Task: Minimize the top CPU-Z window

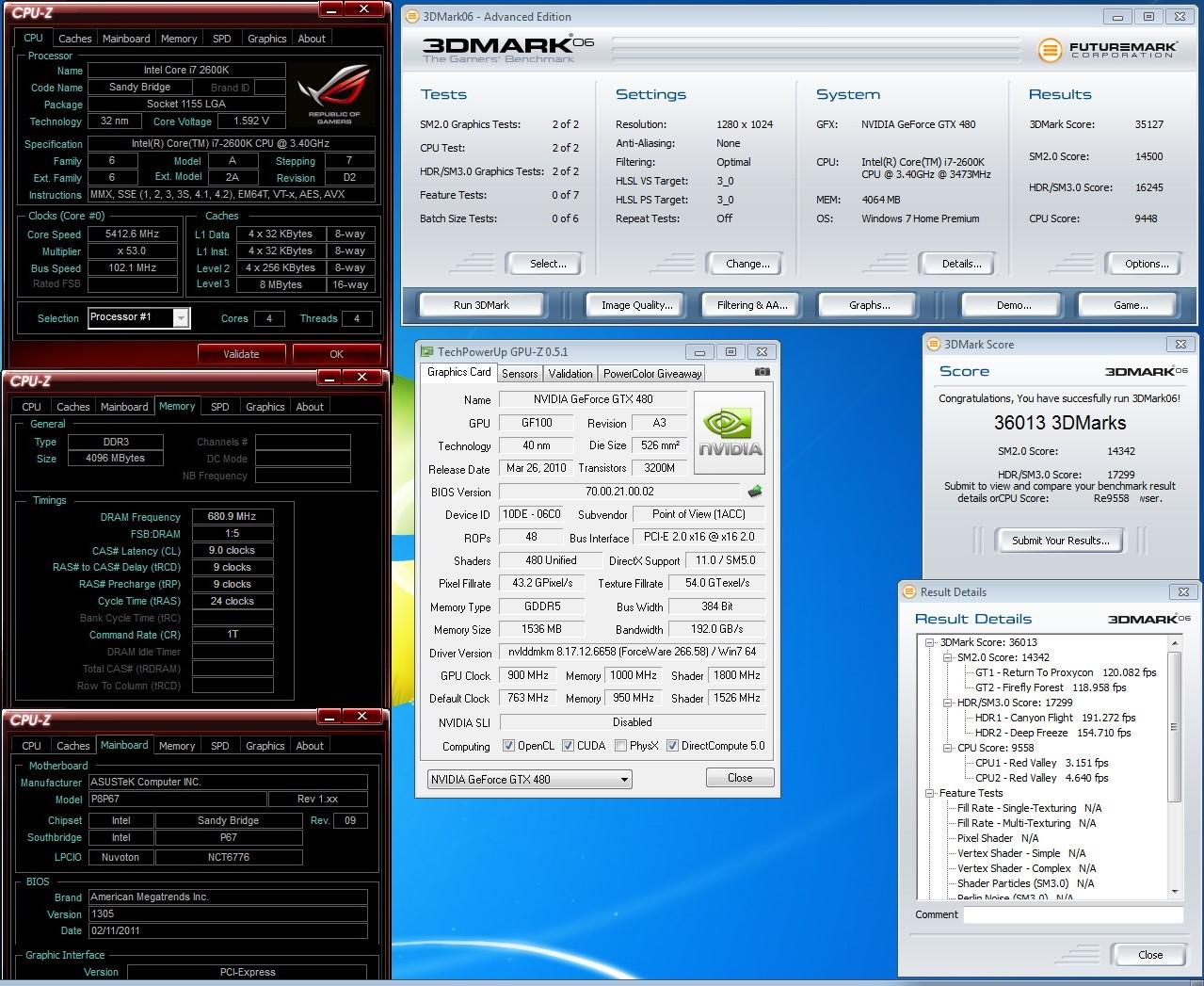Action: 331,8
